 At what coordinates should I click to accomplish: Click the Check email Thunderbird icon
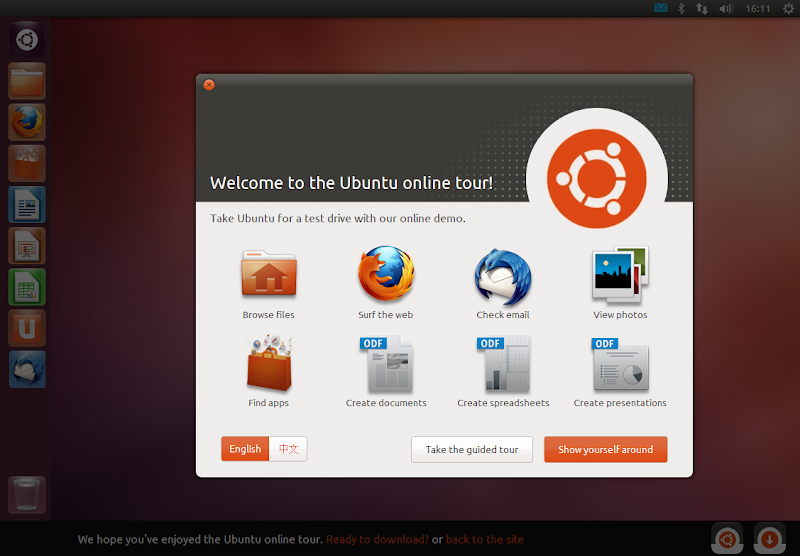point(503,276)
